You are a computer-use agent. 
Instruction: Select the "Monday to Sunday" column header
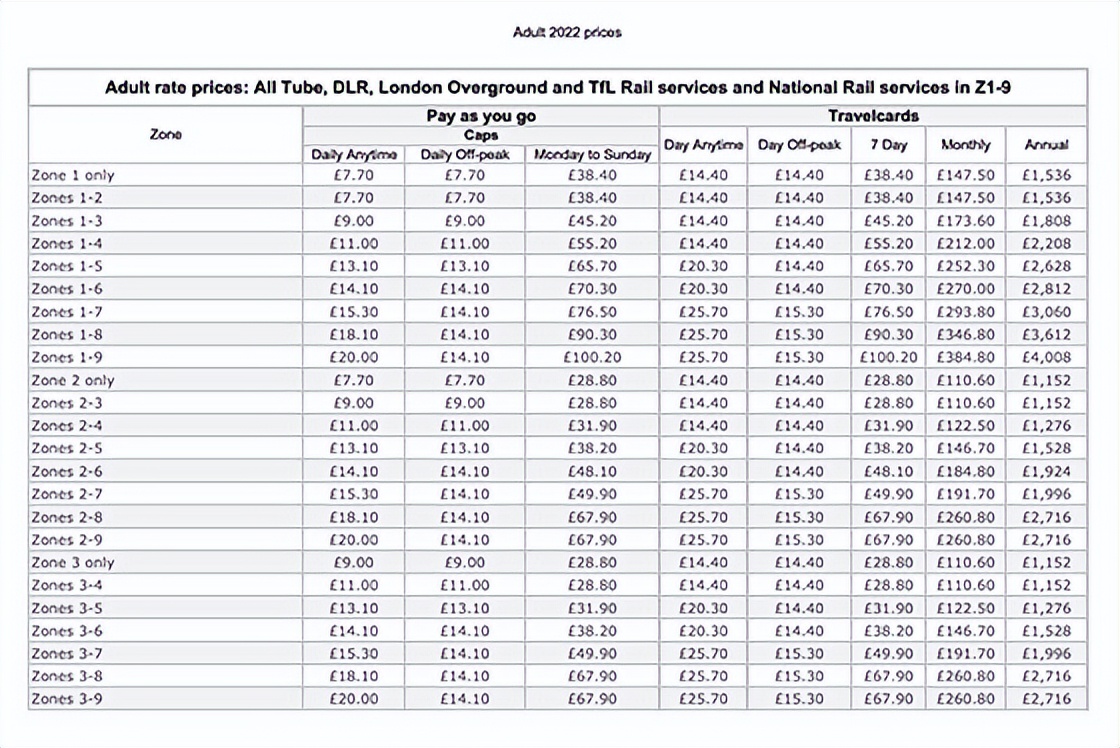tap(592, 154)
